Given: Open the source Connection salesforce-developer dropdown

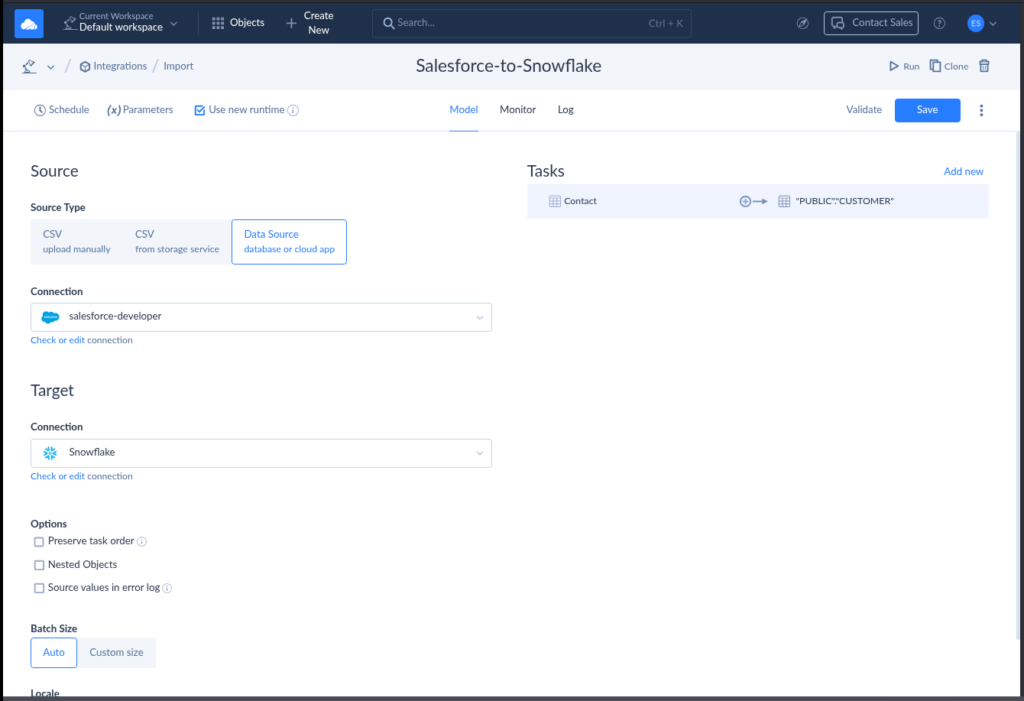Looking at the screenshot, I should click(261, 317).
